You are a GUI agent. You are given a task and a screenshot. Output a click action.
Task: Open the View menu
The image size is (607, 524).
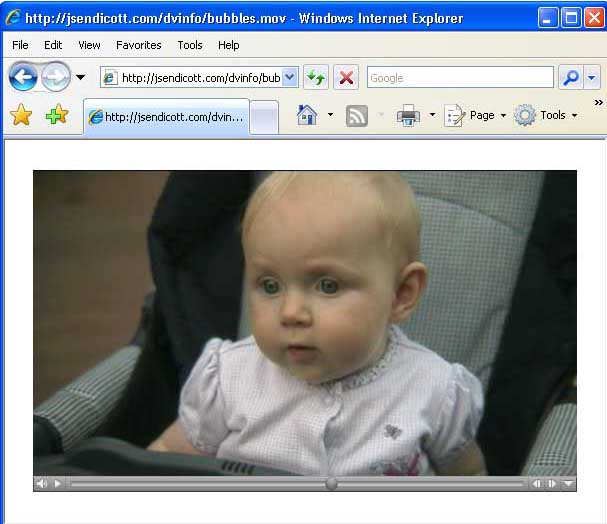tap(89, 45)
